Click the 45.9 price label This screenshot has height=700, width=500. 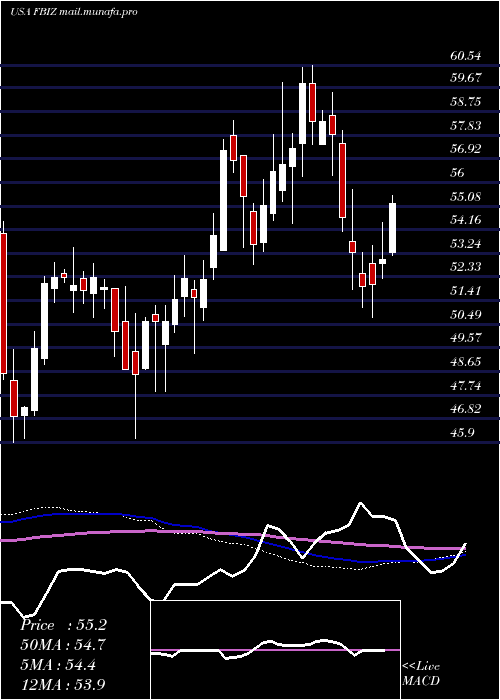[462, 433]
